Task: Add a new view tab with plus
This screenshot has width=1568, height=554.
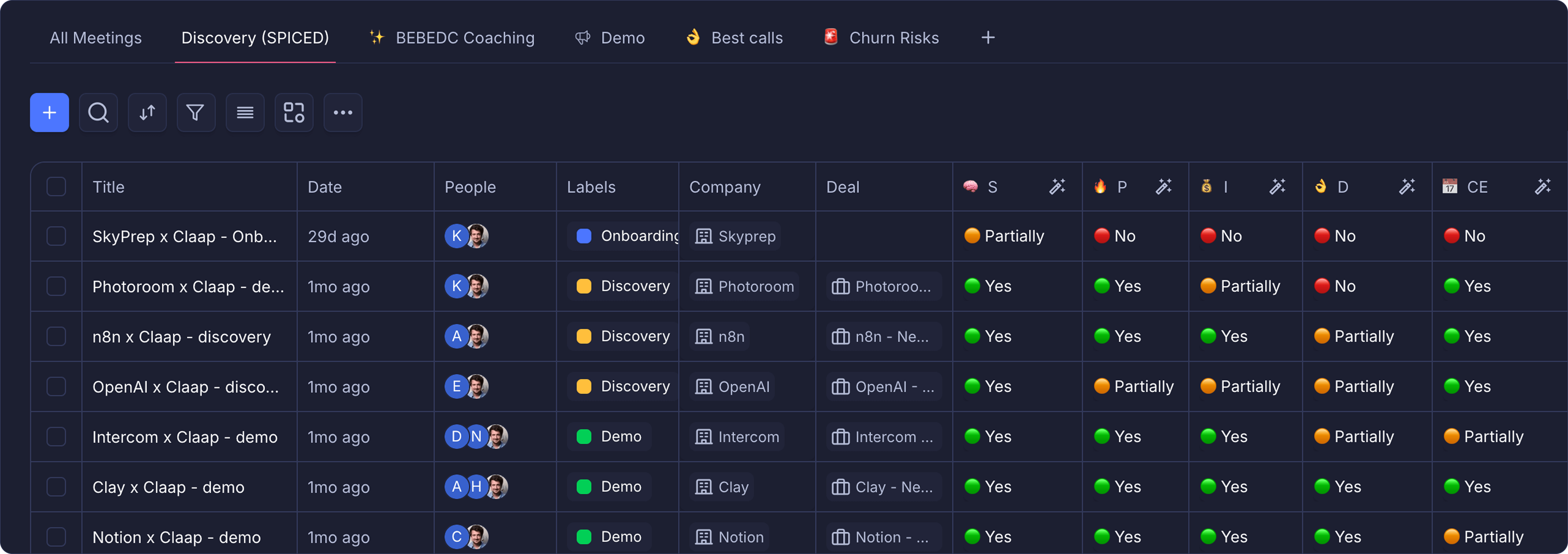Action: coord(988,38)
